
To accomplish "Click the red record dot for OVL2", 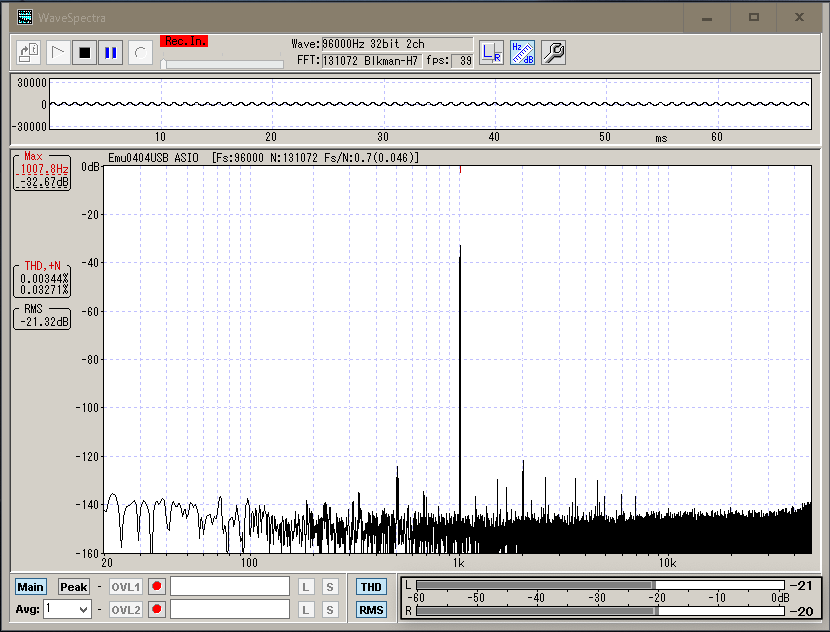I will pos(157,609).
